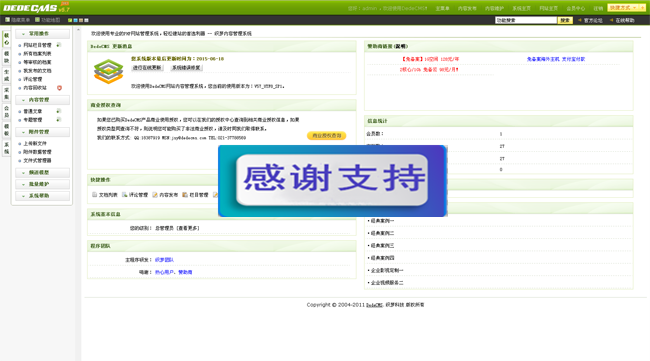The width and height of the screenshot is (650, 361).
Task: Select the green skin color swatch
Action: 70,20
